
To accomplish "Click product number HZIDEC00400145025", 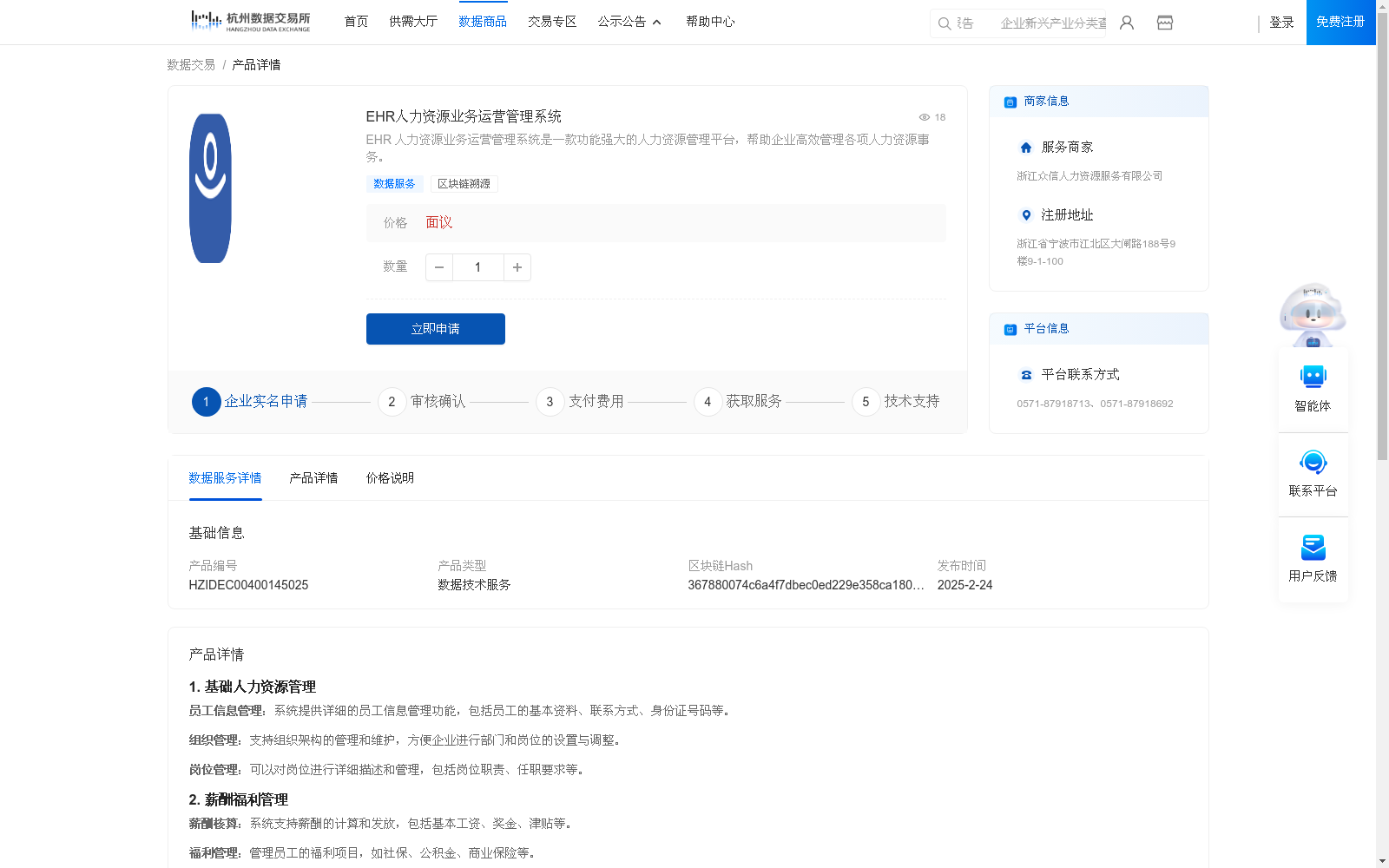I will [248, 585].
